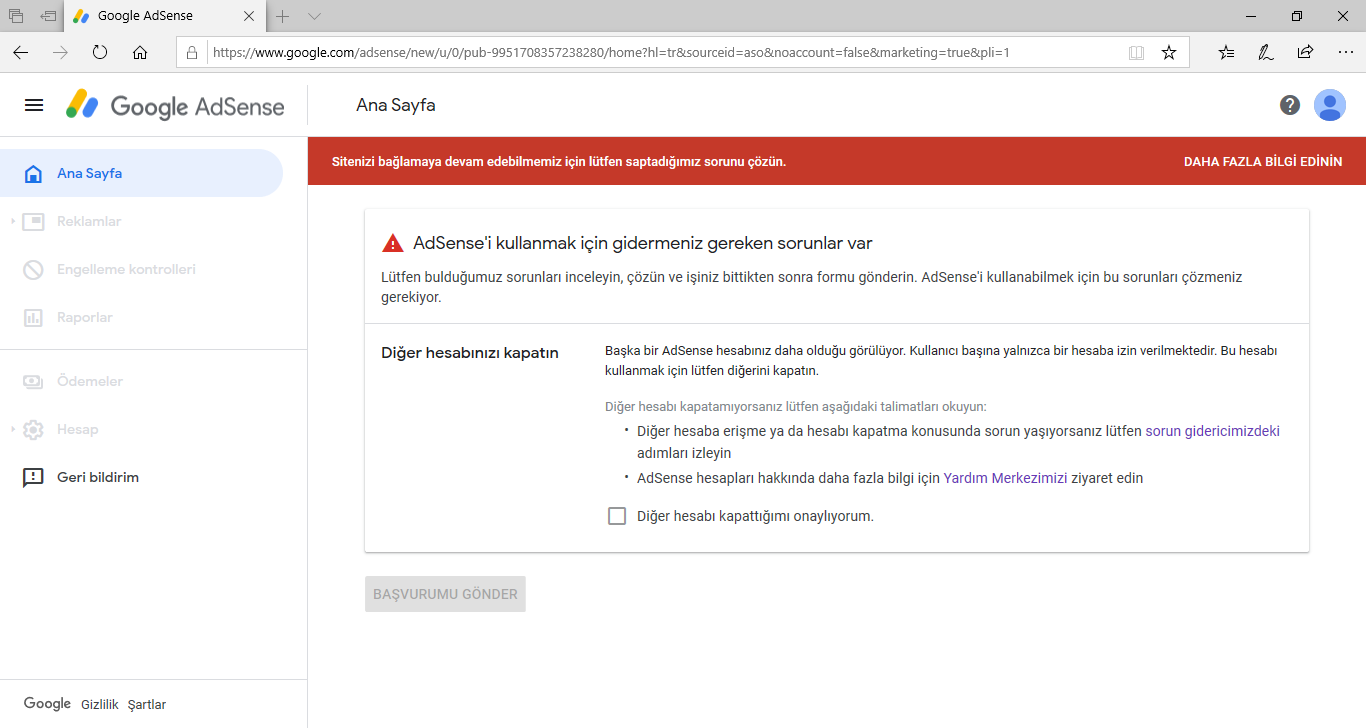The width and height of the screenshot is (1366, 728).
Task: Click the Ödemeler payments icon
Action: (x=33, y=382)
